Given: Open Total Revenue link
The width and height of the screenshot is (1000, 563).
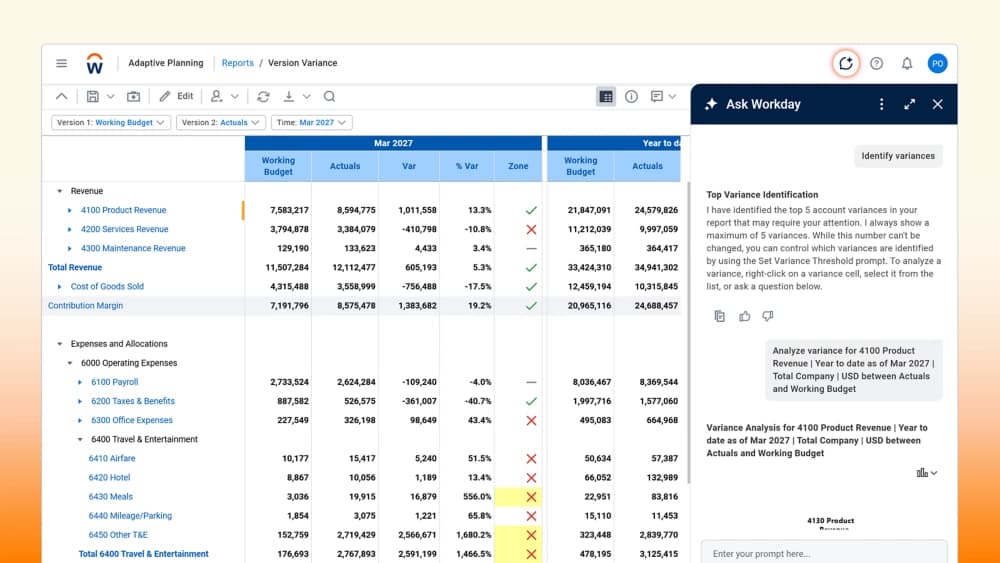Looking at the screenshot, I should (x=75, y=267).
